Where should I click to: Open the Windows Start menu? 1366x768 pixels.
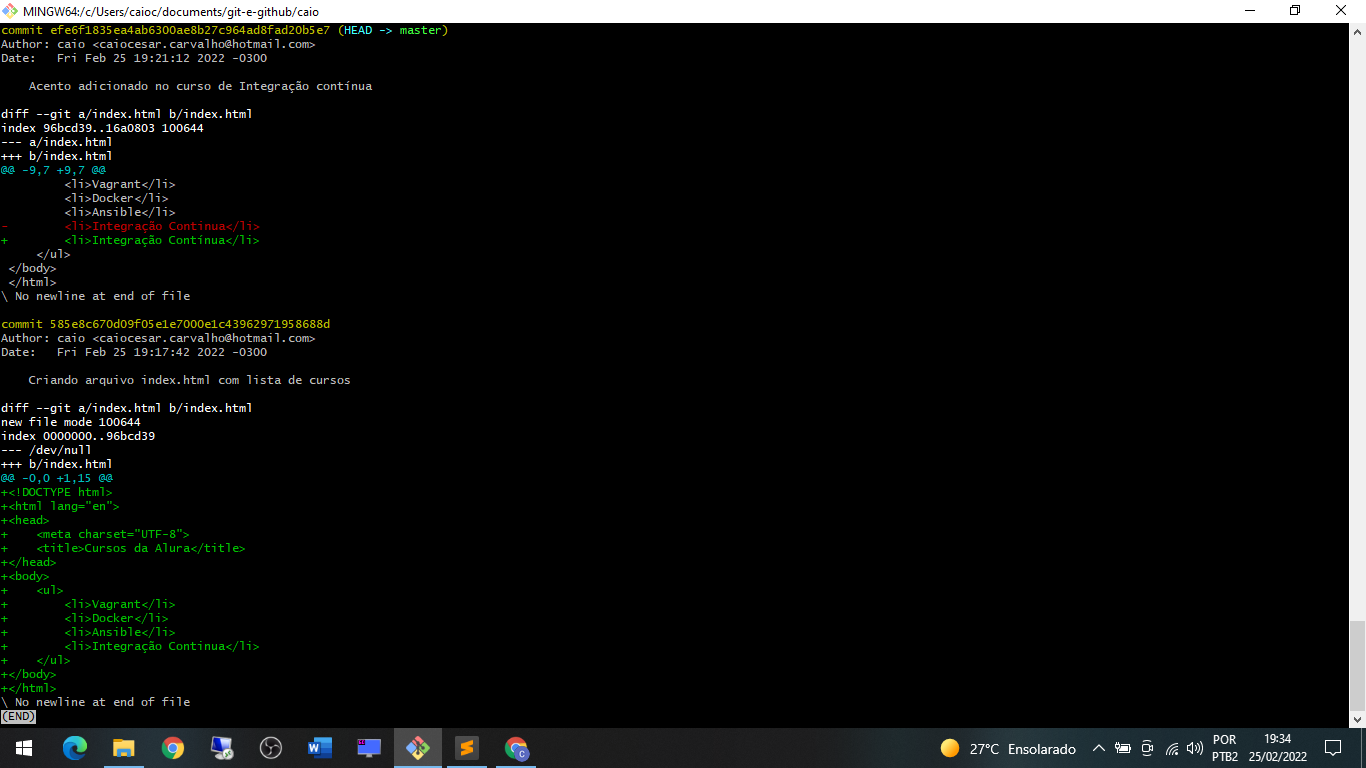(x=23, y=748)
